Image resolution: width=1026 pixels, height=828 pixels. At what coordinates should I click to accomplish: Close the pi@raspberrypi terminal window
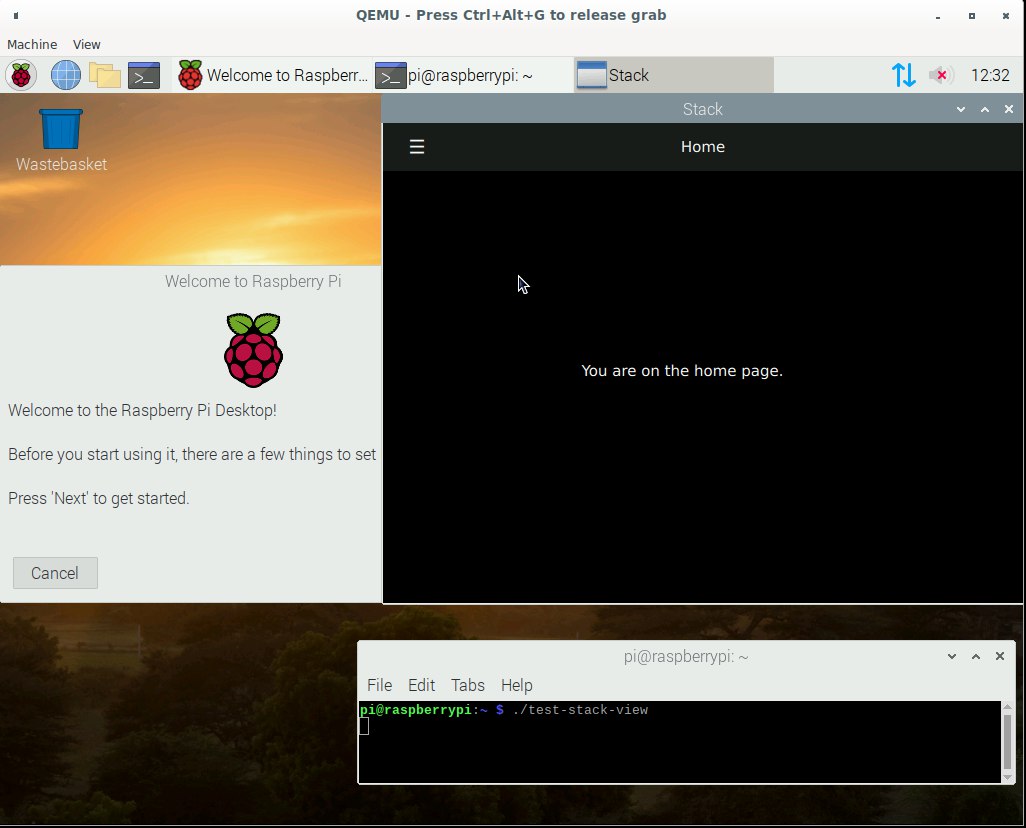pos(1000,656)
